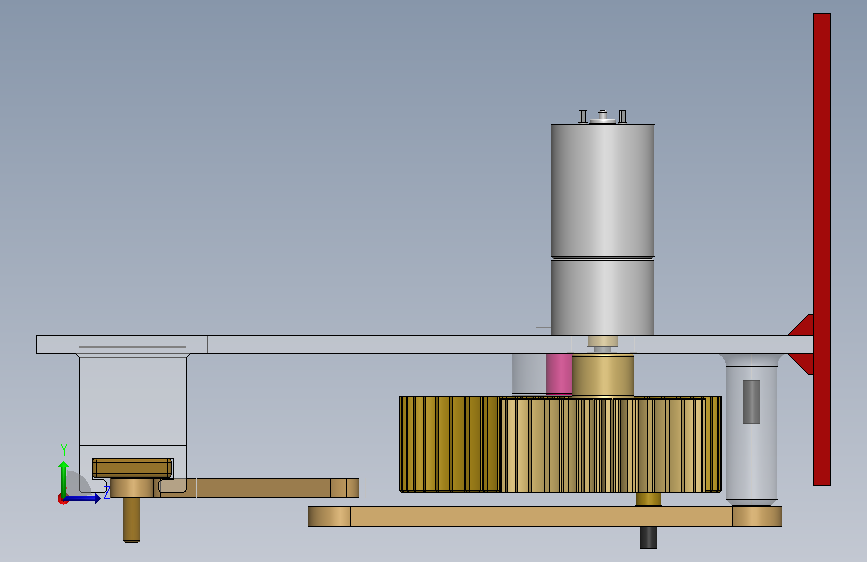The image size is (867, 562).
Task: Select the brass hub above the gears
Action: 603,376
